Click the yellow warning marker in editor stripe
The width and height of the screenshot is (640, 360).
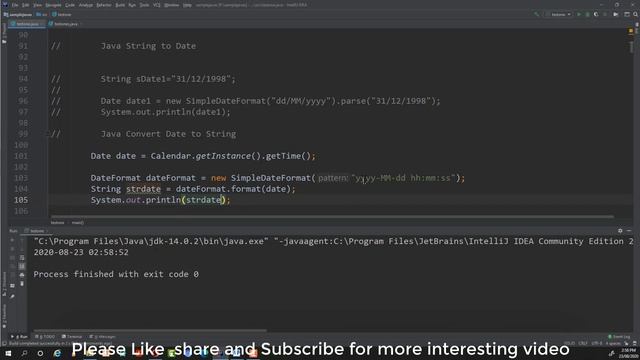(631, 31)
